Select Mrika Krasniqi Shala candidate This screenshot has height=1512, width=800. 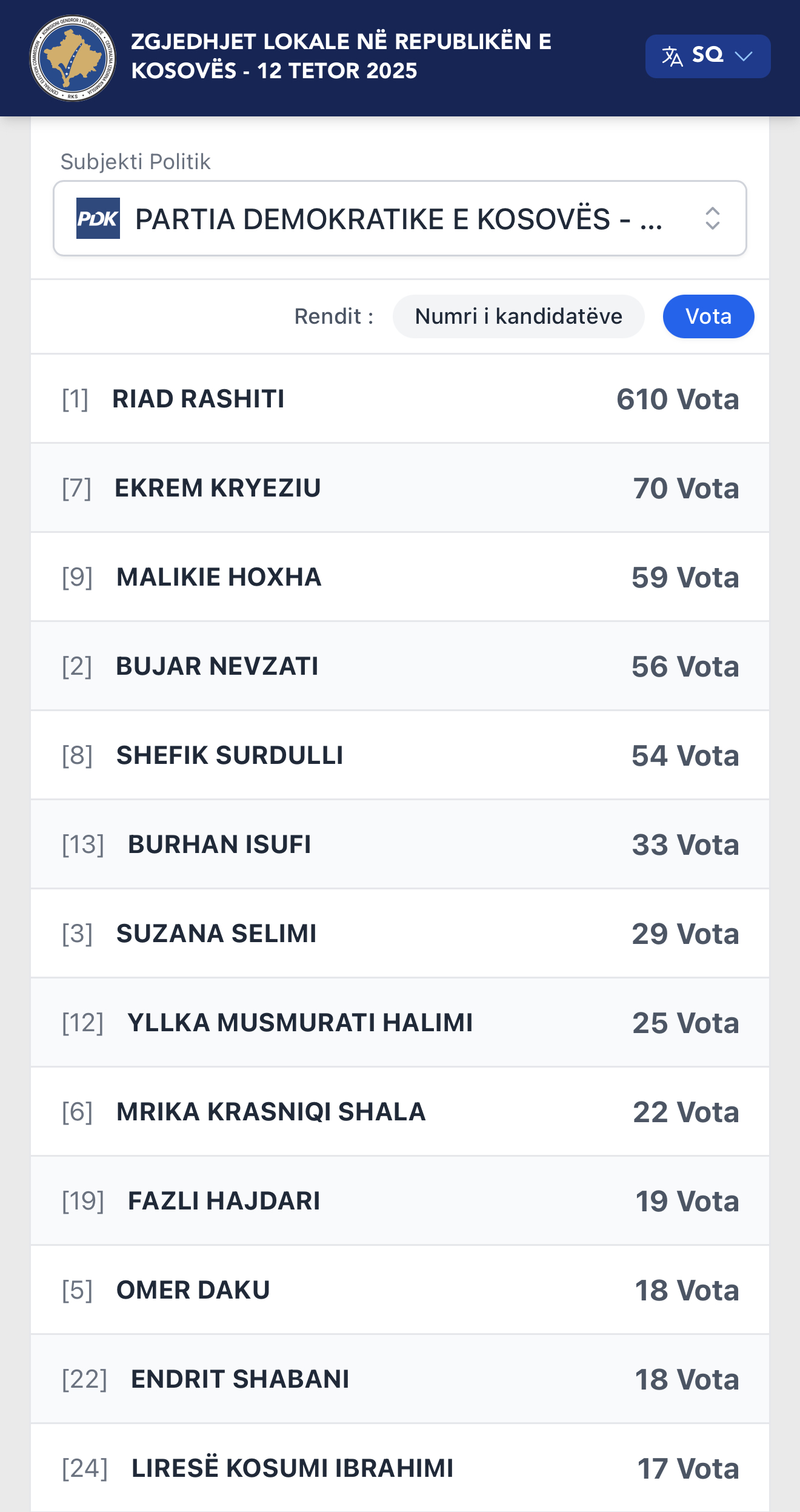pos(399,1112)
